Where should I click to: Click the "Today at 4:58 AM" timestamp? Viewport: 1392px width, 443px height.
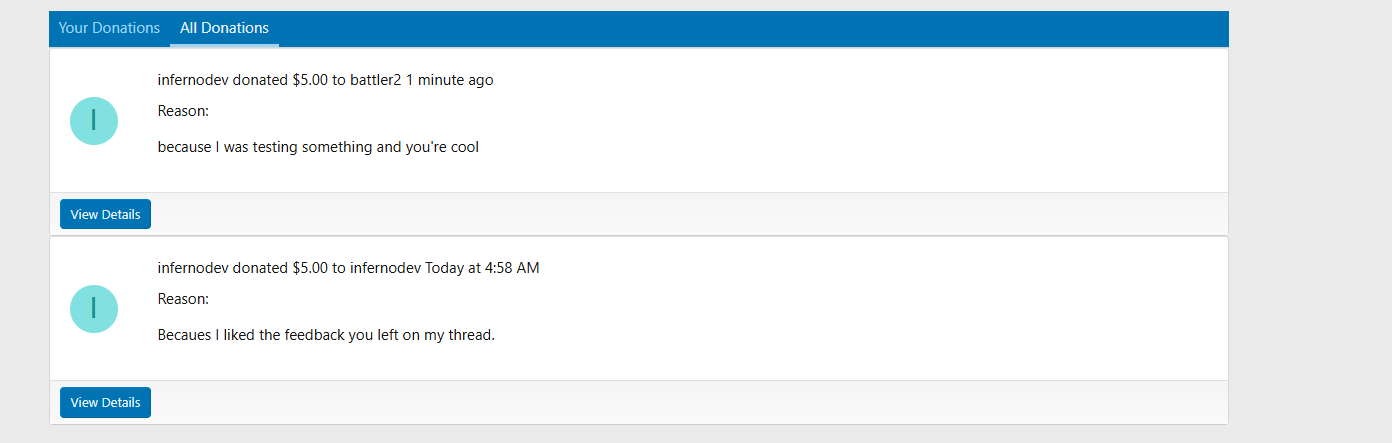pos(482,268)
